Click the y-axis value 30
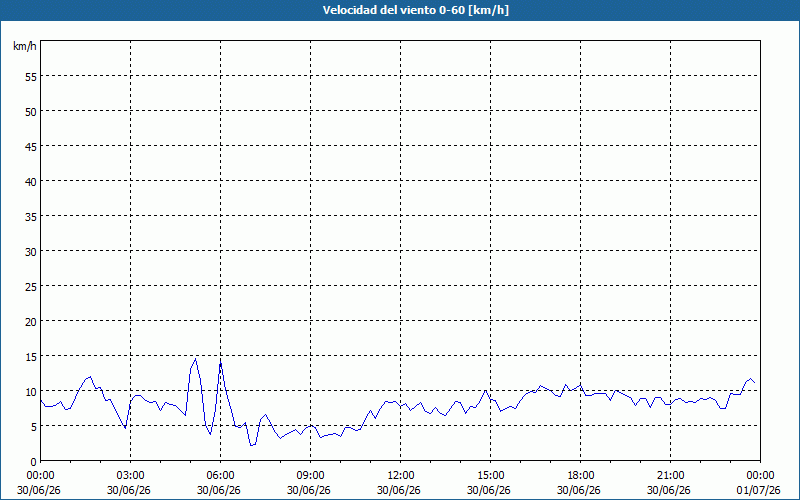Viewport: 800px width, 500px height. [x=31, y=252]
